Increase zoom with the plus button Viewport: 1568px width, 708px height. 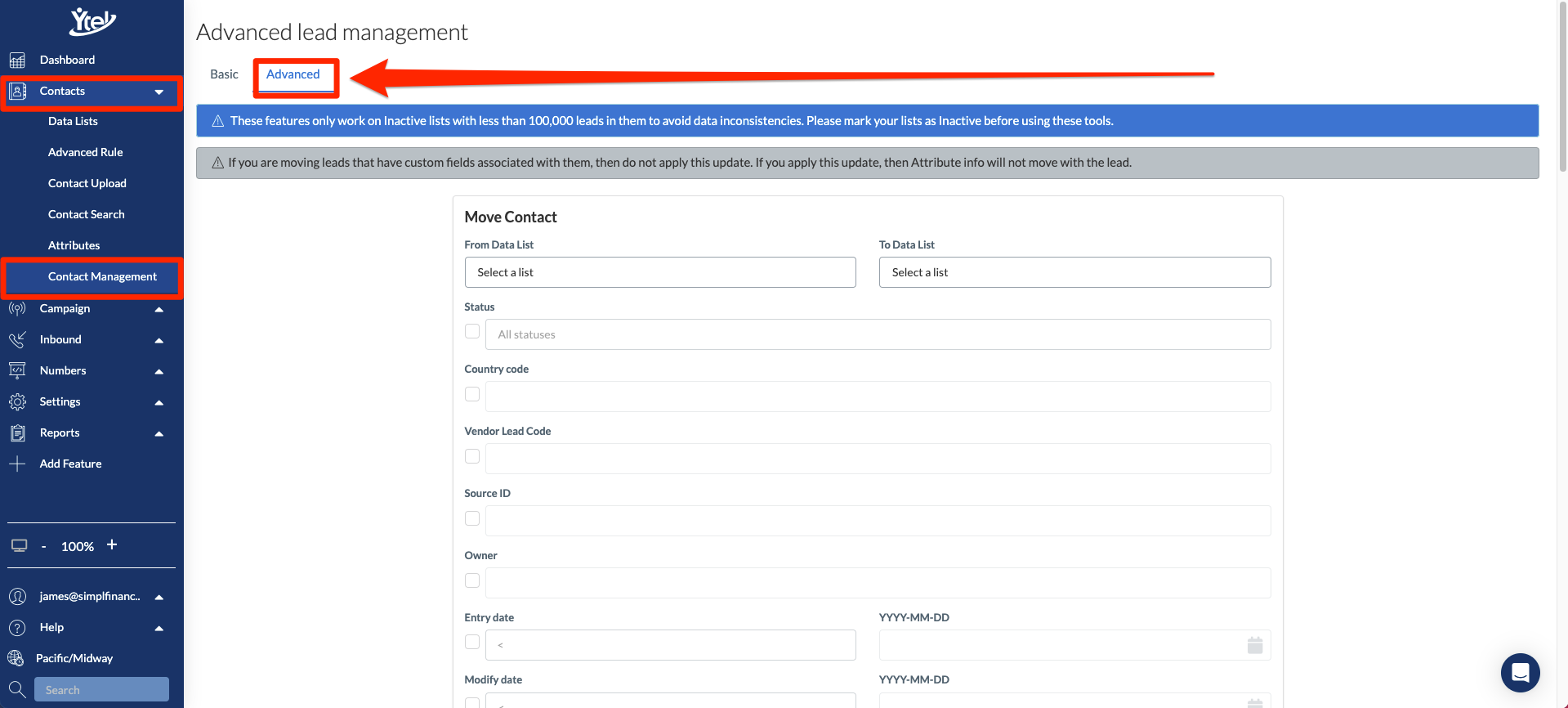click(x=112, y=544)
